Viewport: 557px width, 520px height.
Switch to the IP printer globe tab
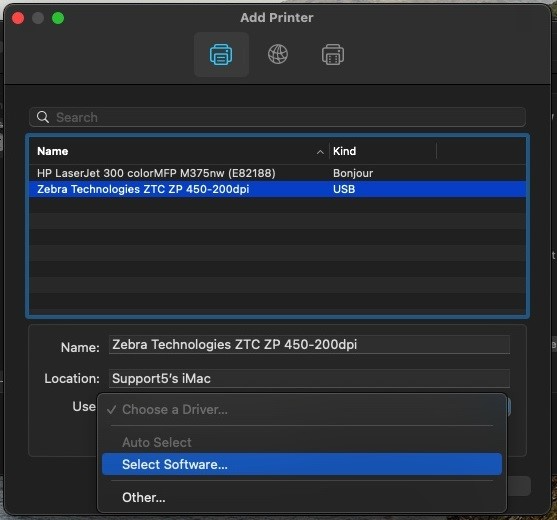278,54
